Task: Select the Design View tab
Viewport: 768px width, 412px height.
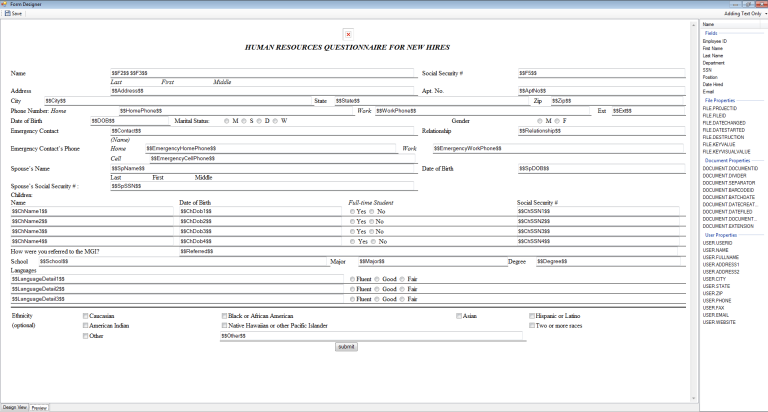Action: coord(14,408)
